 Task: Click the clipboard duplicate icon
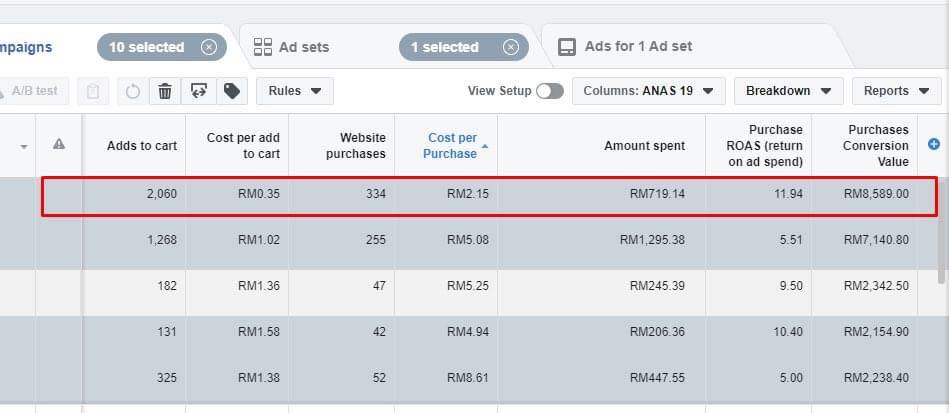[x=93, y=91]
